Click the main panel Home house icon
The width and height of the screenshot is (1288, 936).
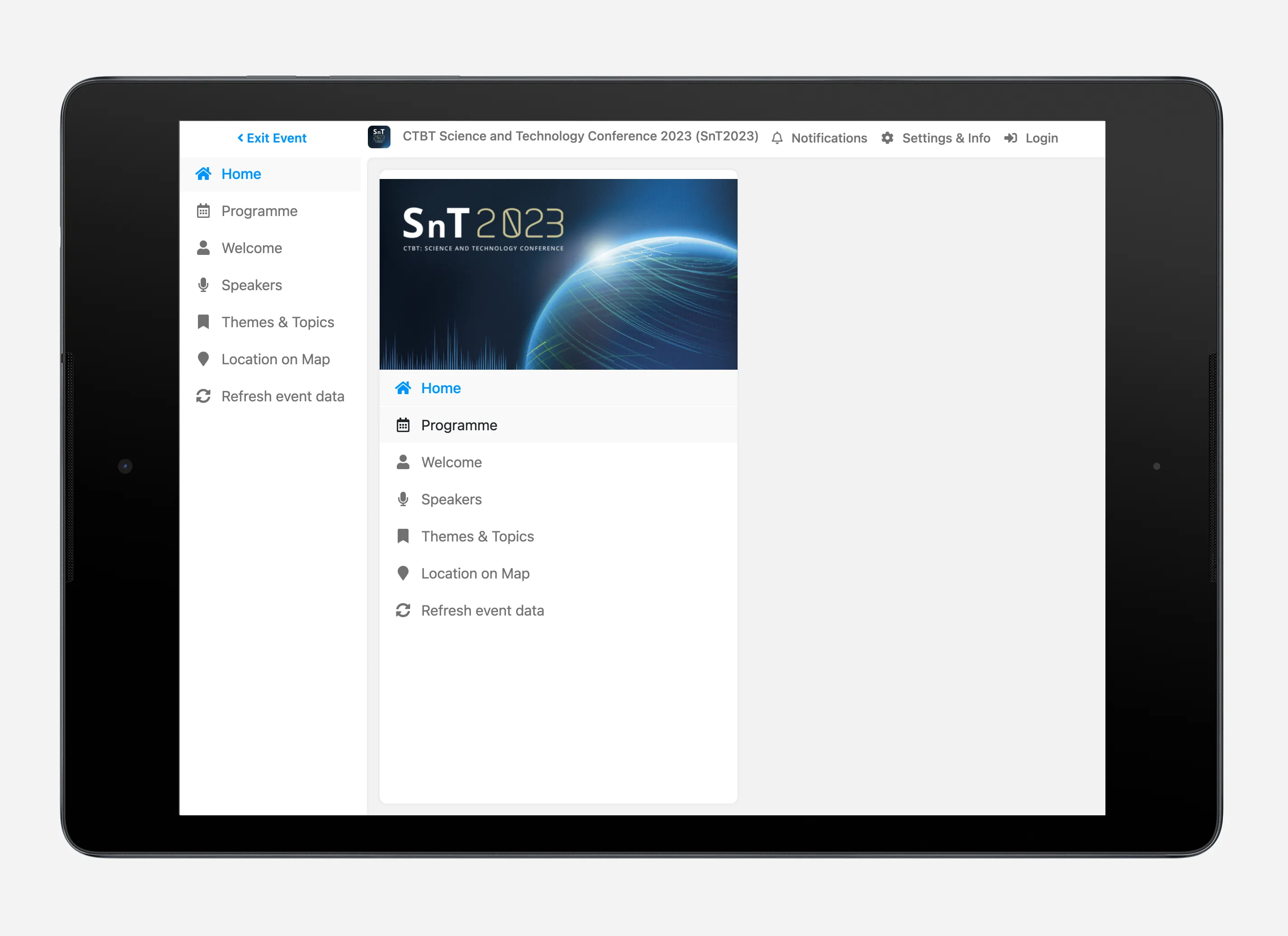(x=403, y=388)
